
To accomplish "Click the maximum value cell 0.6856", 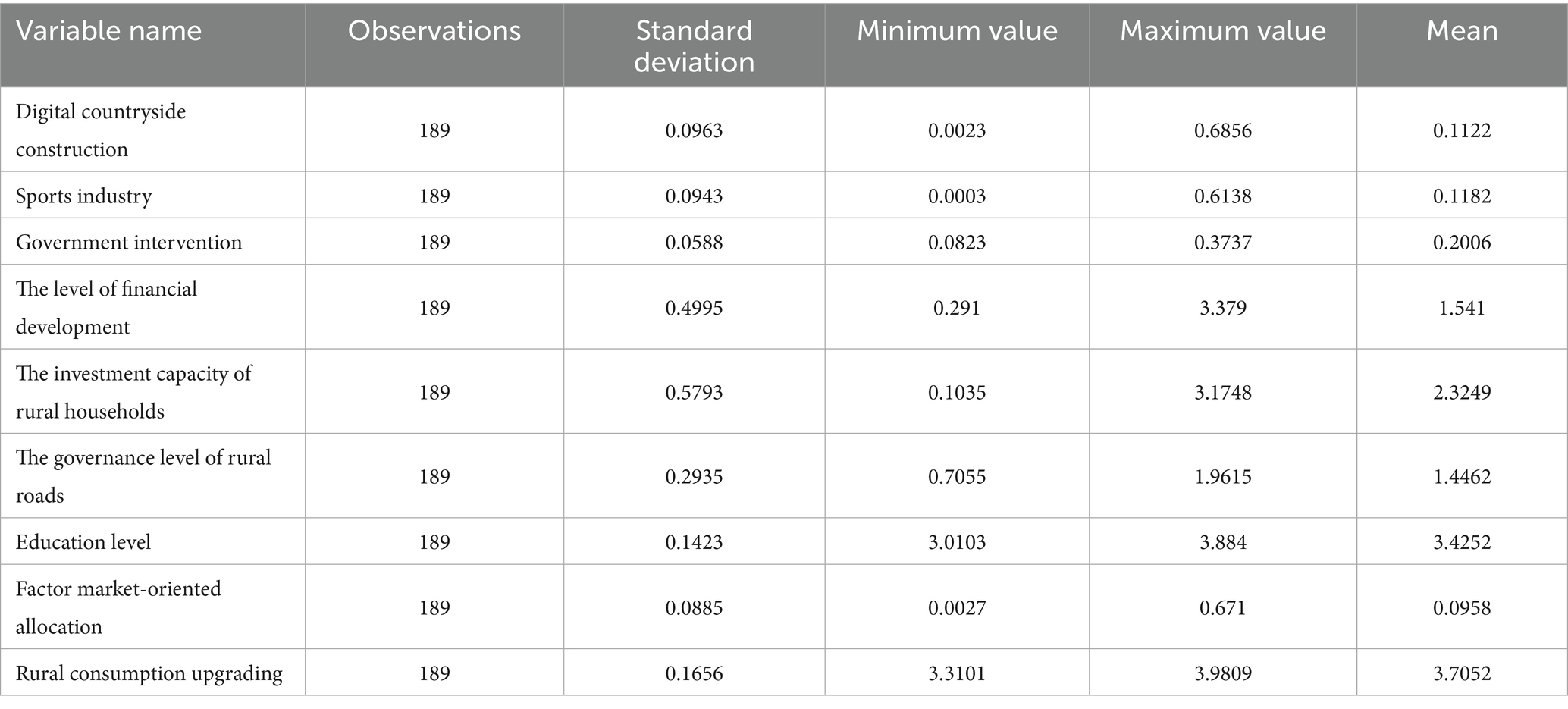I will point(1223,130).
